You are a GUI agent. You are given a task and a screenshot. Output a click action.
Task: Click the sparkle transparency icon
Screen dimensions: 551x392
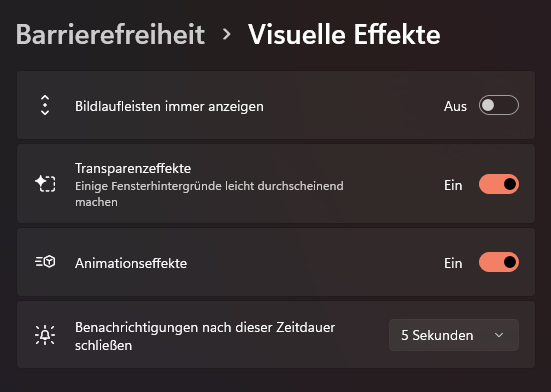click(x=45, y=184)
